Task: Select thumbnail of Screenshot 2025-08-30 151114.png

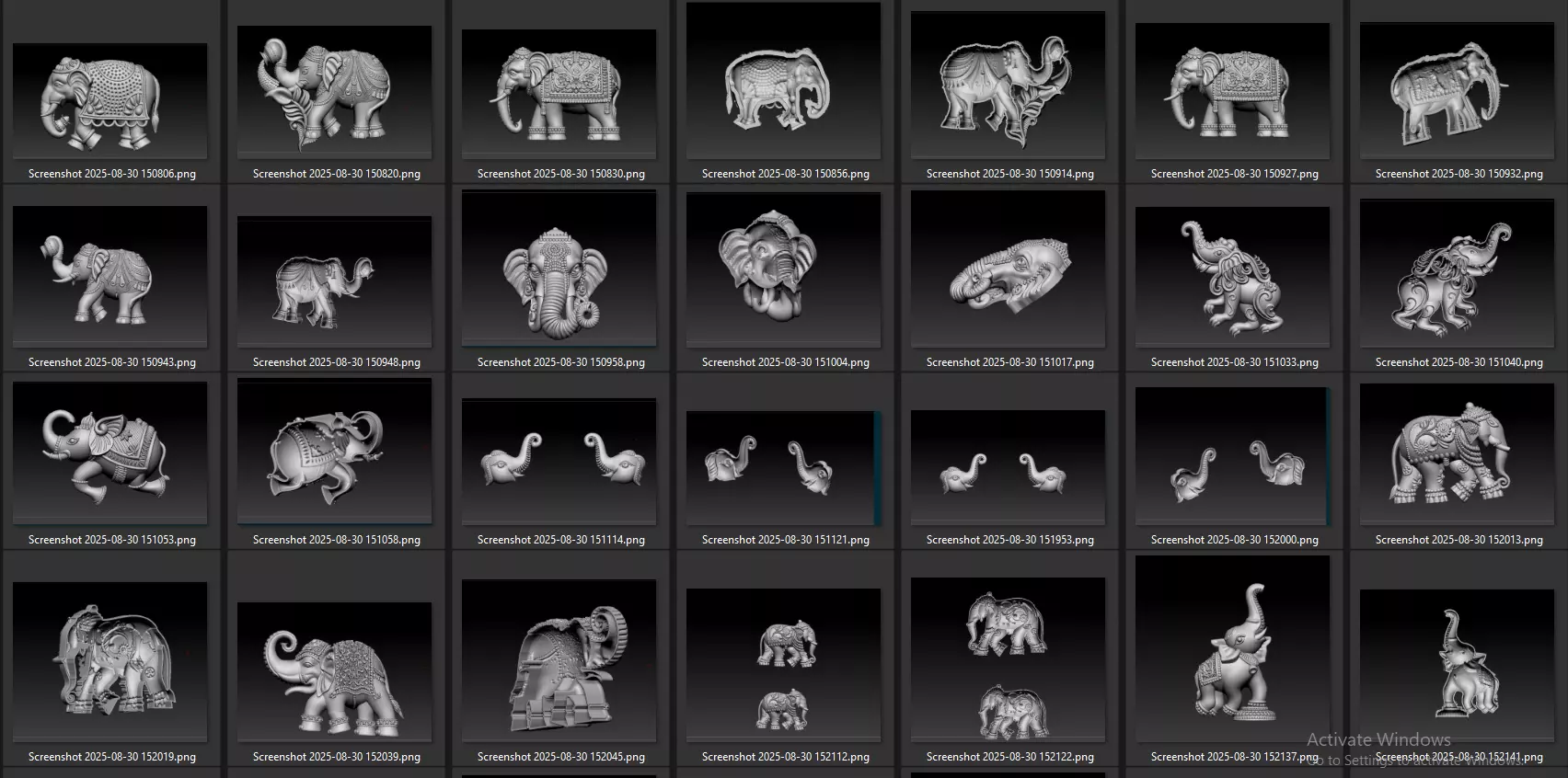Action: (559, 462)
